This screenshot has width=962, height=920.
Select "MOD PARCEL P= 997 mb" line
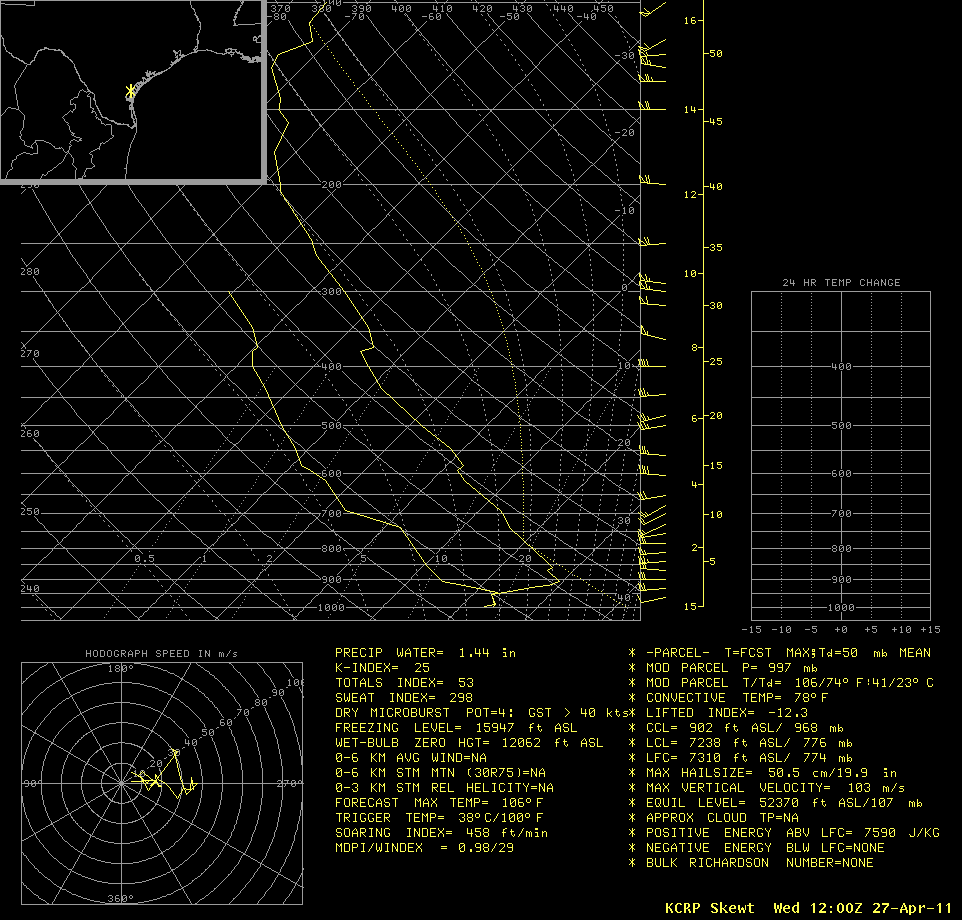(x=732, y=668)
